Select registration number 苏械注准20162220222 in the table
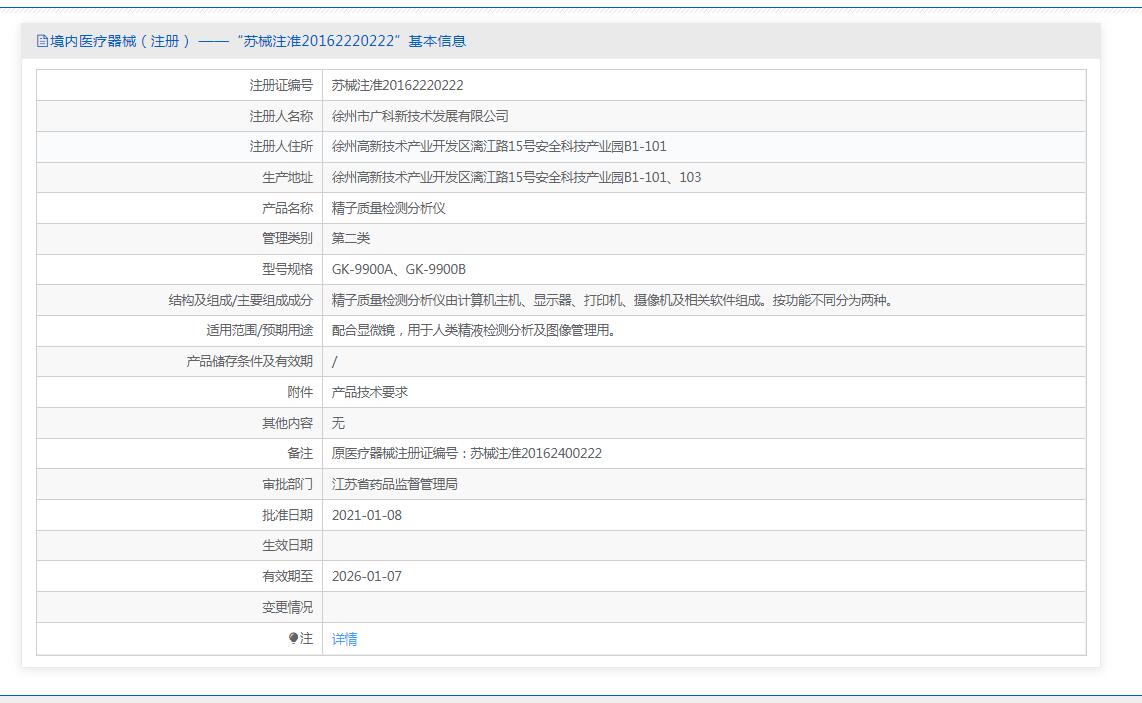 (x=397, y=85)
